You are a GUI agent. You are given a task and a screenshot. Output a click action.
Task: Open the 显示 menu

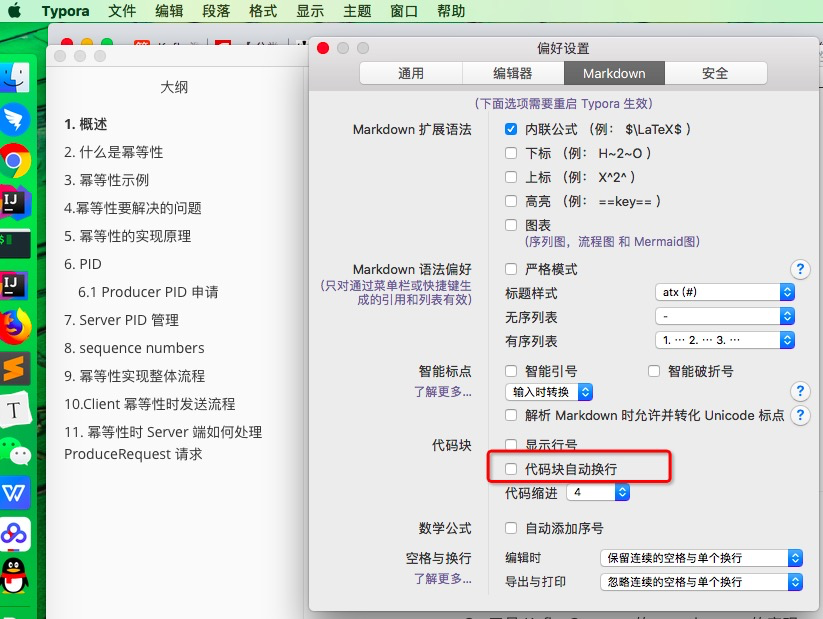click(x=310, y=11)
